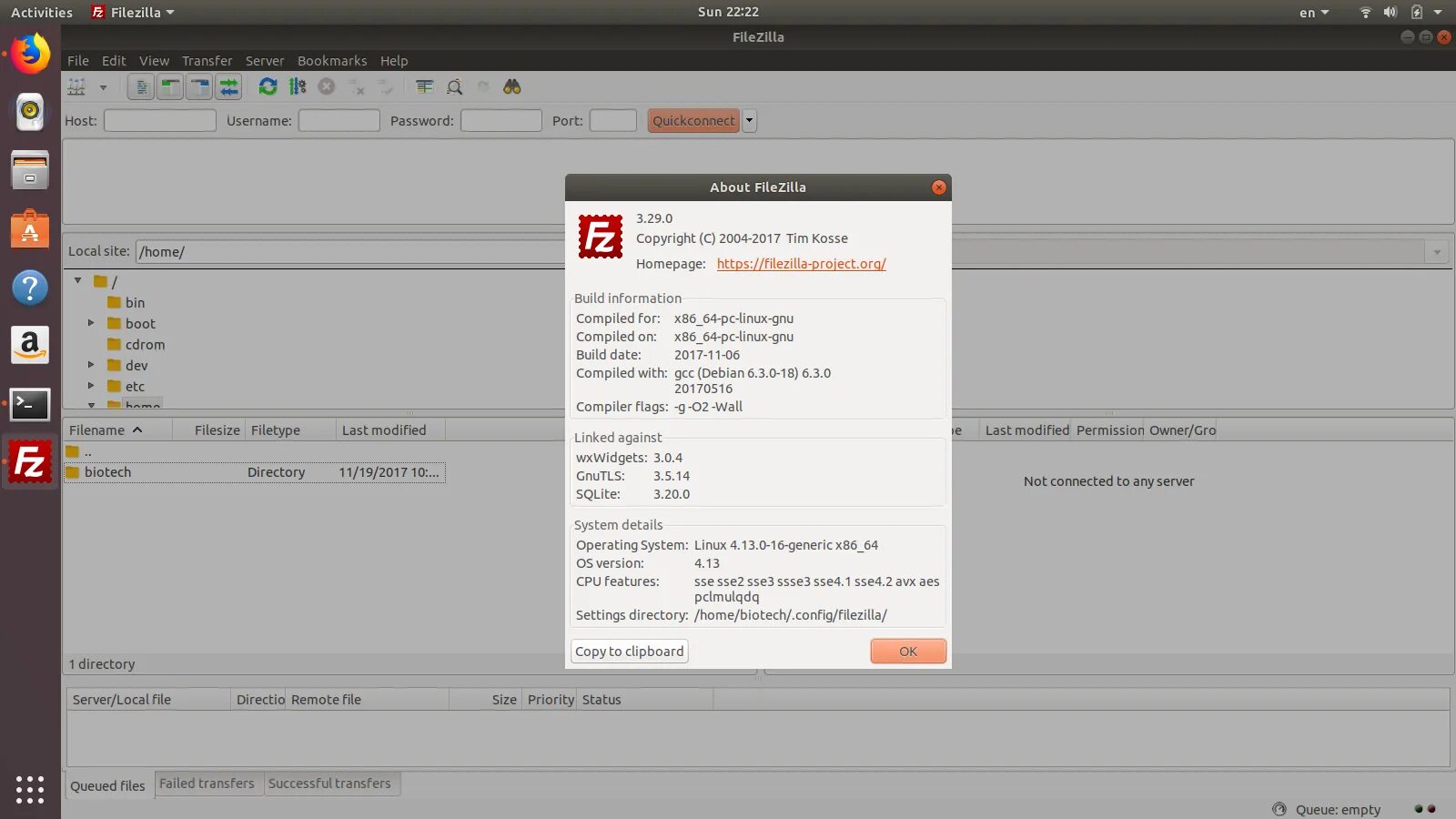Select the cdrom folder in tree
The height and width of the screenshot is (819, 1456).
point(145,344)
